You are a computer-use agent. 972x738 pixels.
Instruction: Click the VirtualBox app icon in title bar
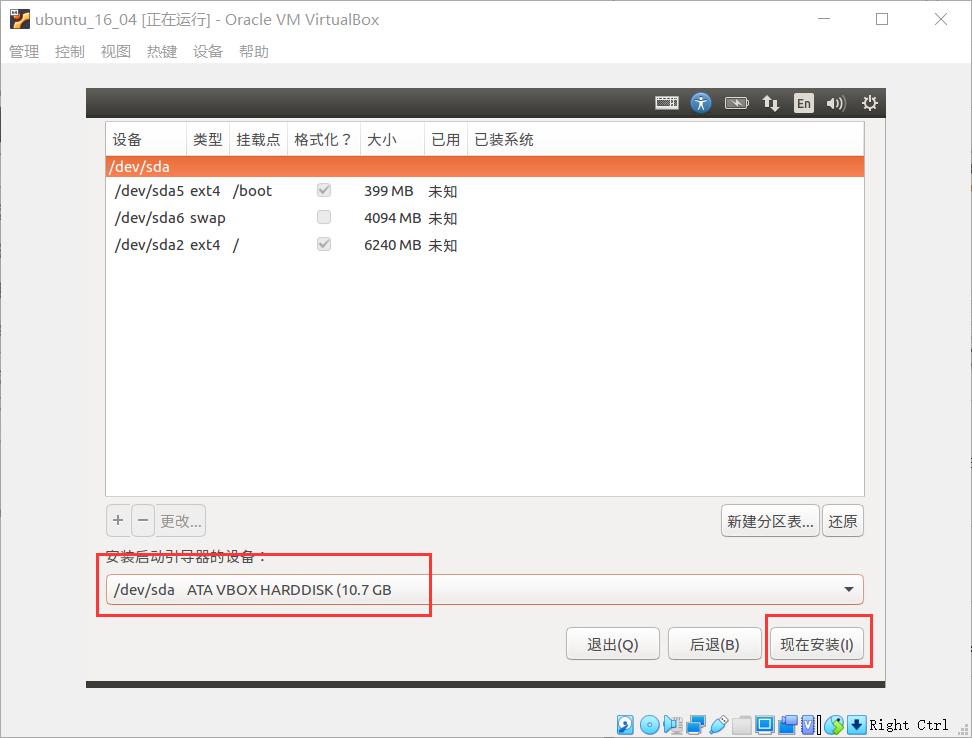20,19
